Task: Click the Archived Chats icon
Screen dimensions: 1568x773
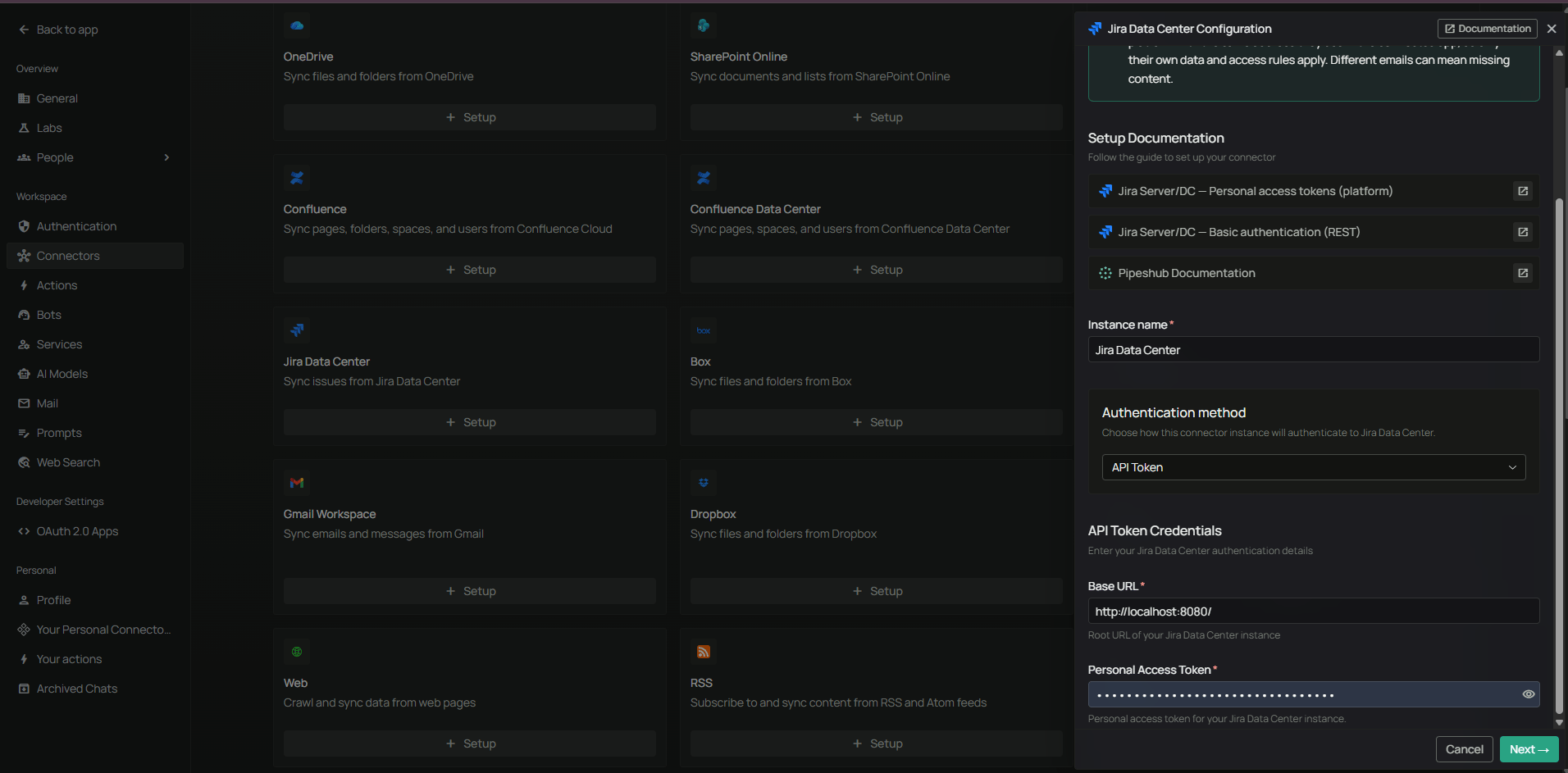Action: (24, 689)
